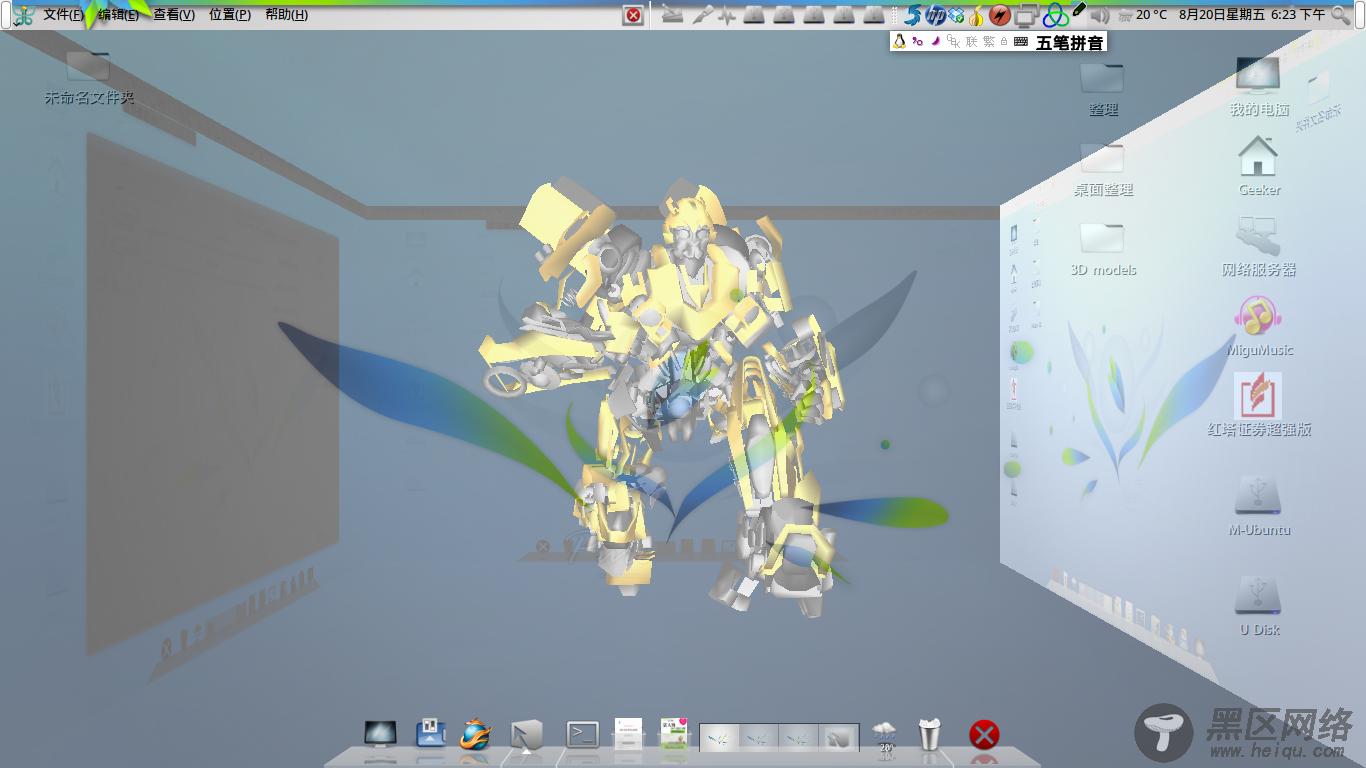Open the pulse waveform system monitor applet
This screenshot has height=768, width=1366.
727,15
